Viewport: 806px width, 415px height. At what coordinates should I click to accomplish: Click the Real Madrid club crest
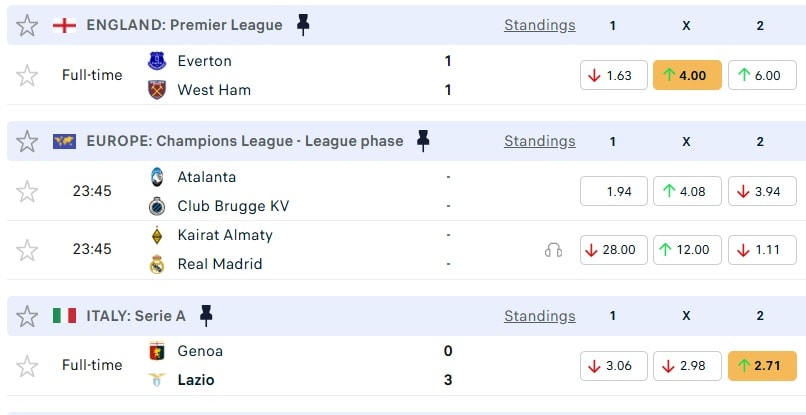click(x=157, y=264)
